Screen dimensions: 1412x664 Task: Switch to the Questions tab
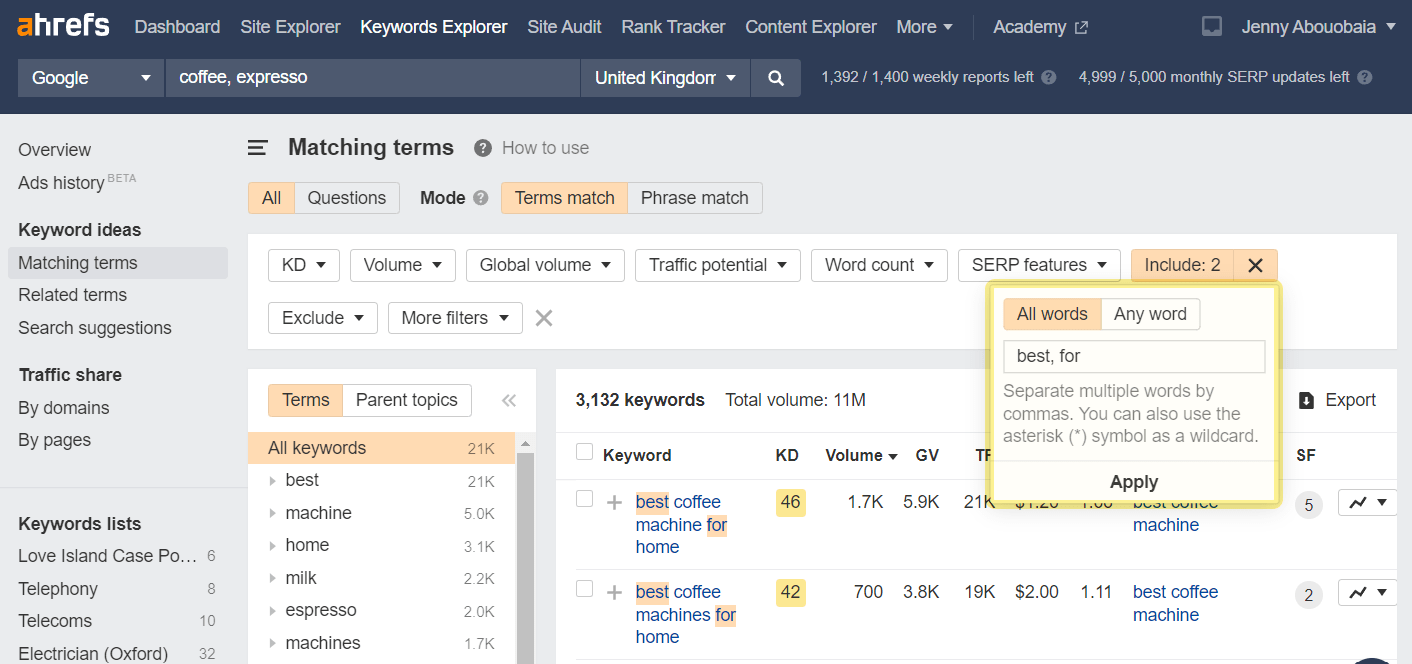(x=346, y=198)
